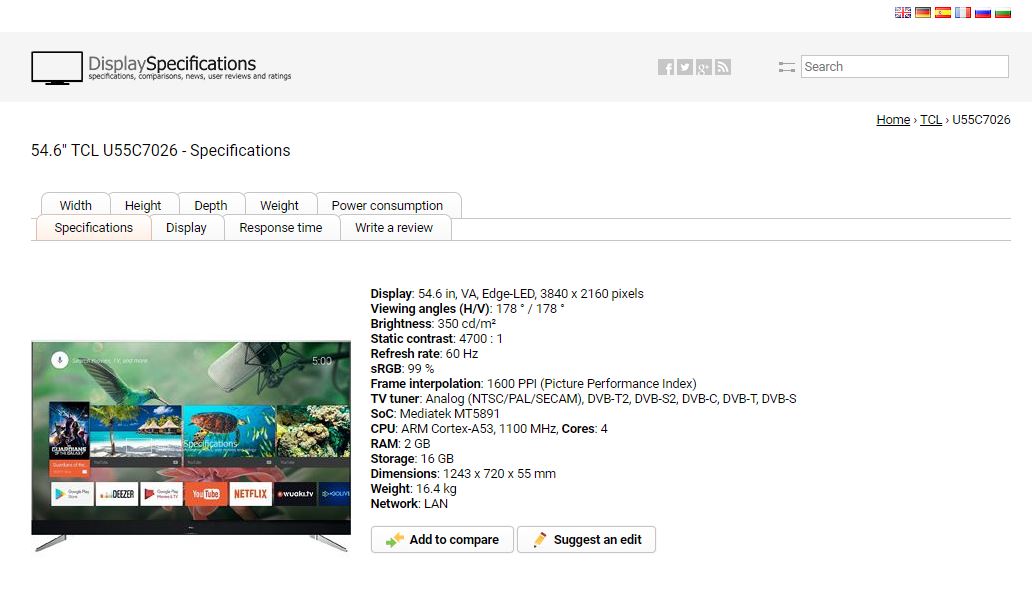Click the 'Network: LAN' line

(409, 504)
